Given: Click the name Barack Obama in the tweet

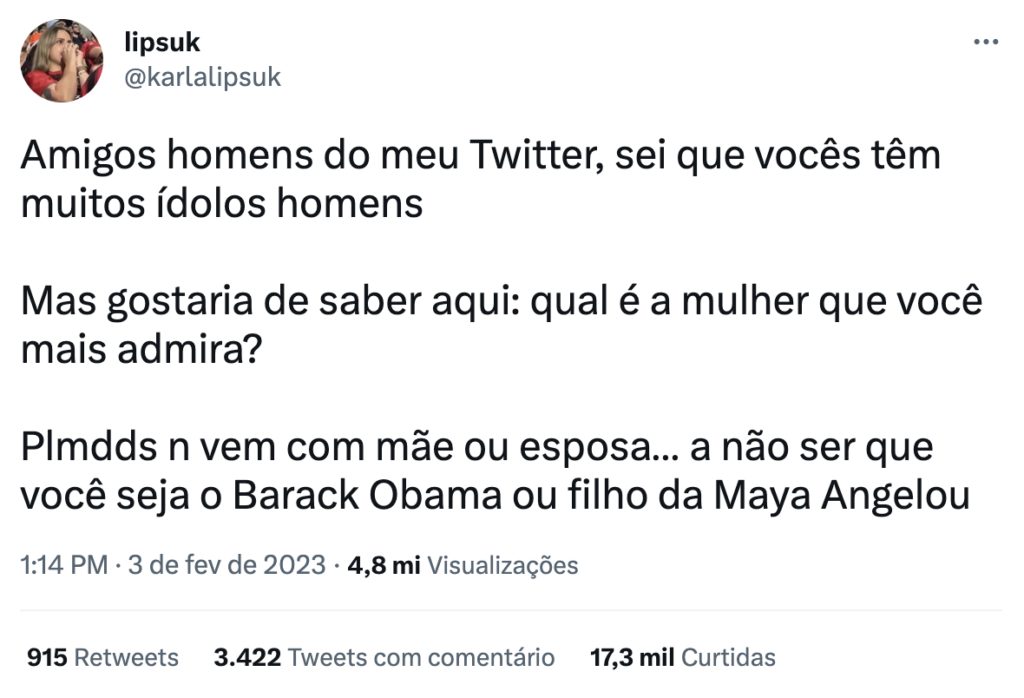Looking at the screenshot, I should tap(367, 496).
